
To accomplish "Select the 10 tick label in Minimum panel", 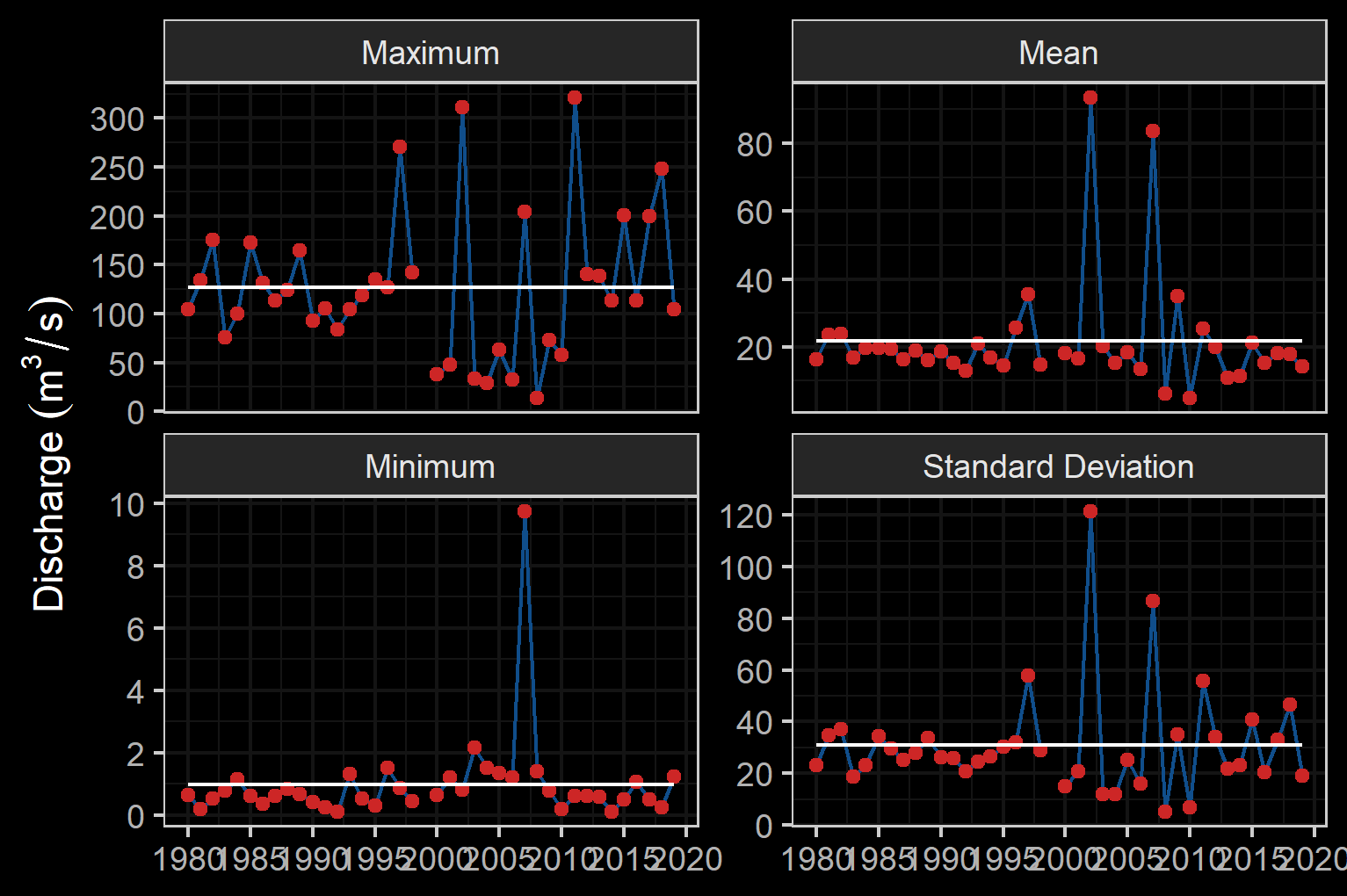I will point(127,504).
